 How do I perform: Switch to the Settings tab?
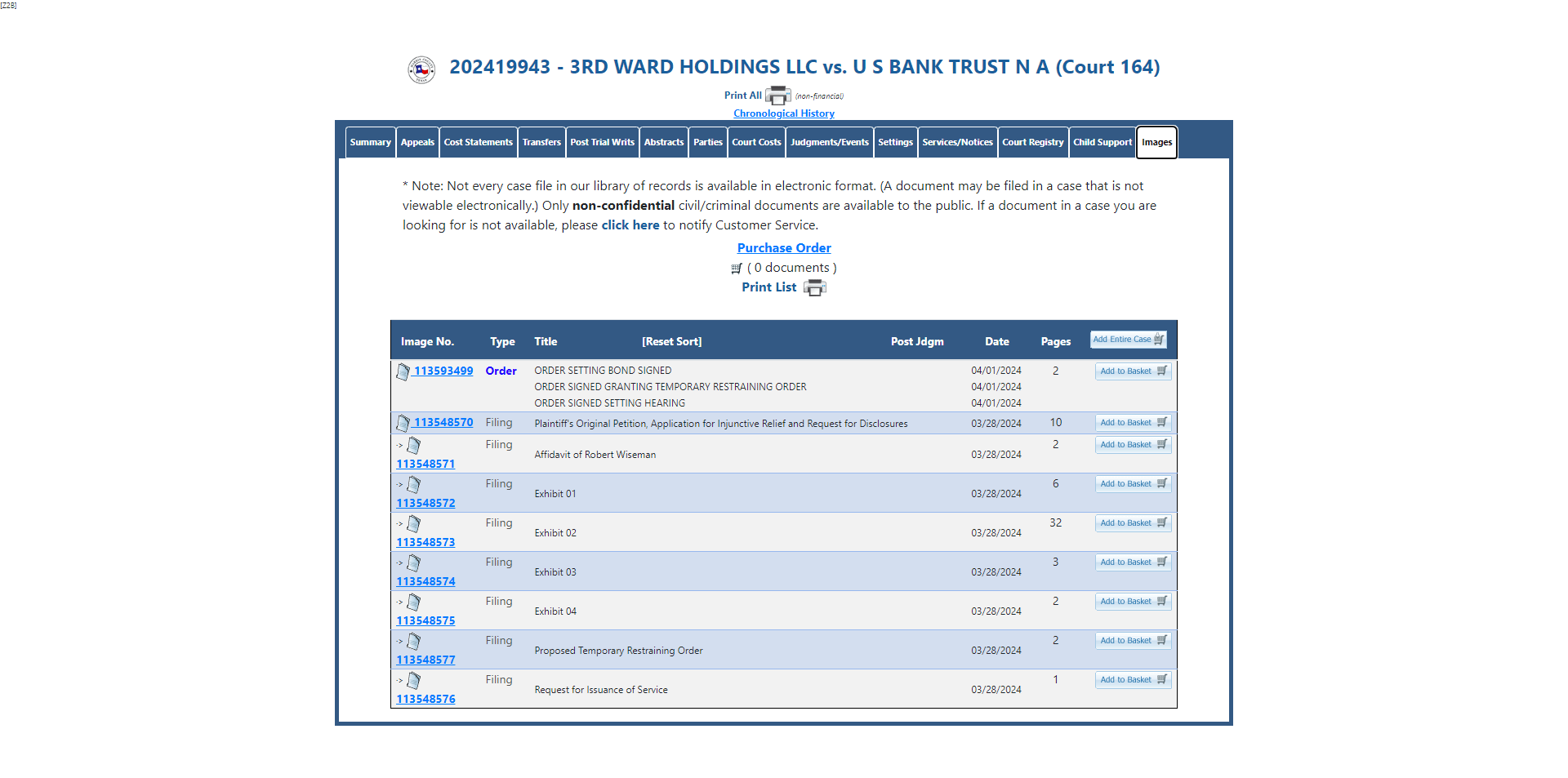(896, 142)
